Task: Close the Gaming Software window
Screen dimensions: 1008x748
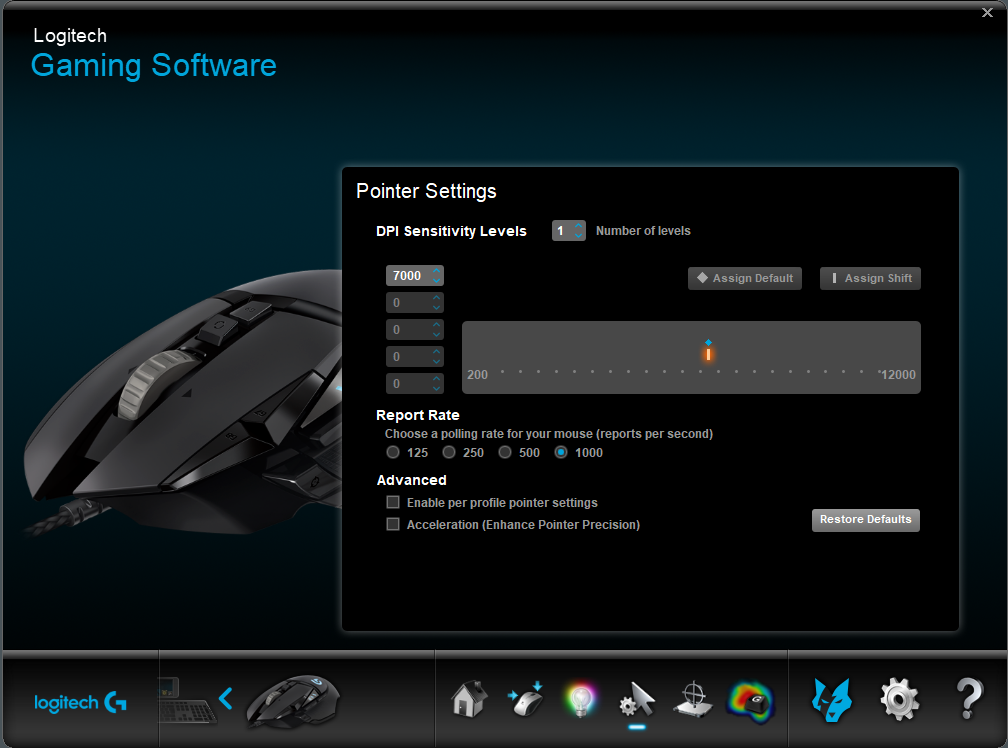Action: tap(987, 12)
